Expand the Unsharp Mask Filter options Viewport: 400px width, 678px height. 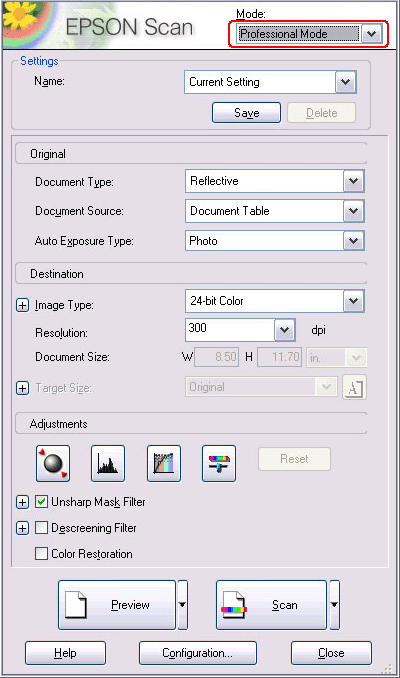click(x=22, y=502)
